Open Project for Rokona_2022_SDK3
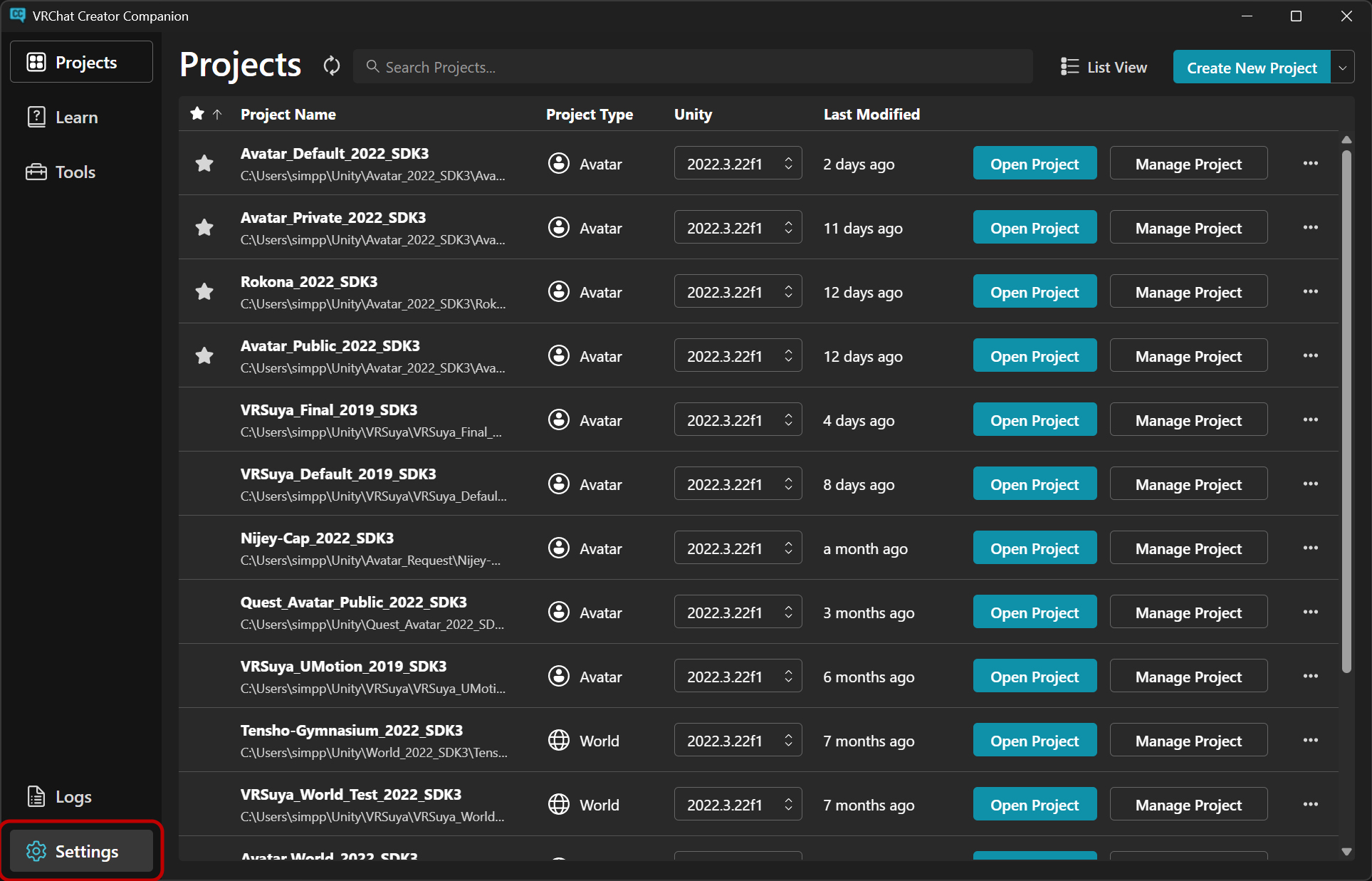The height and width of the screenshot is (881, 1372). click(1035, 292)
